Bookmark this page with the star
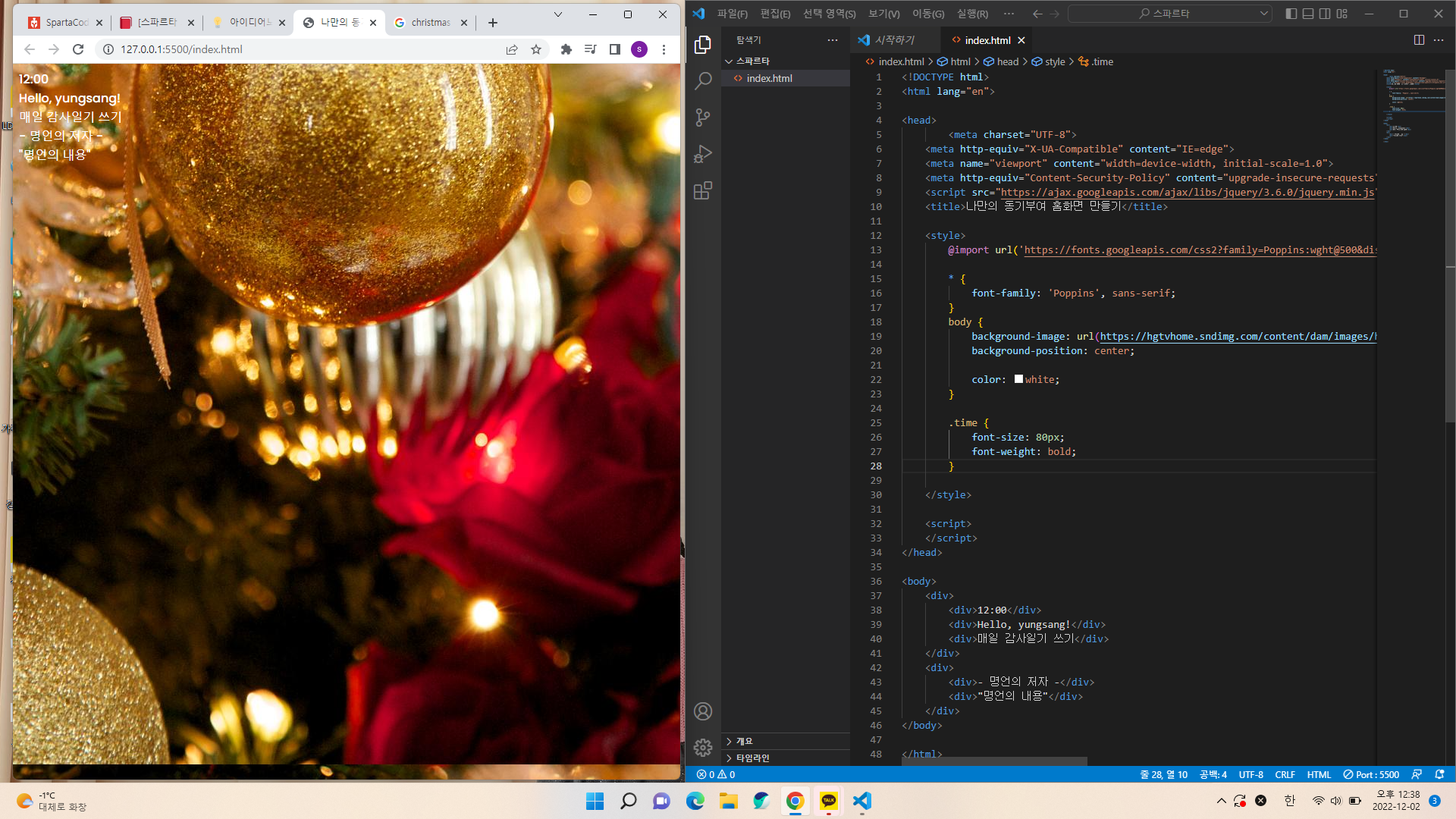The width and height of the screenshot is (1456, 819). [536, 49]
